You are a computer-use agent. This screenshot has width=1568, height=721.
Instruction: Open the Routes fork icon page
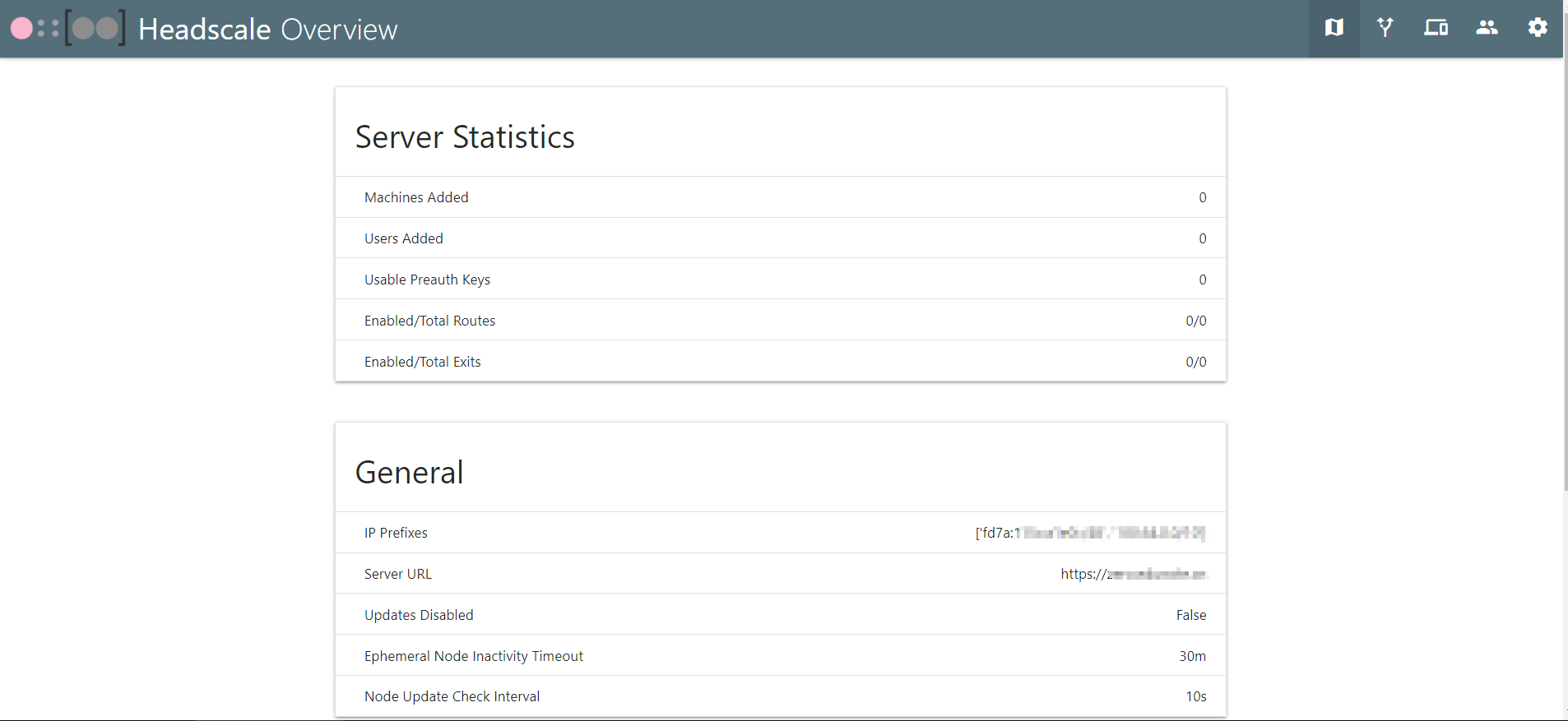tap(1385, 28)
